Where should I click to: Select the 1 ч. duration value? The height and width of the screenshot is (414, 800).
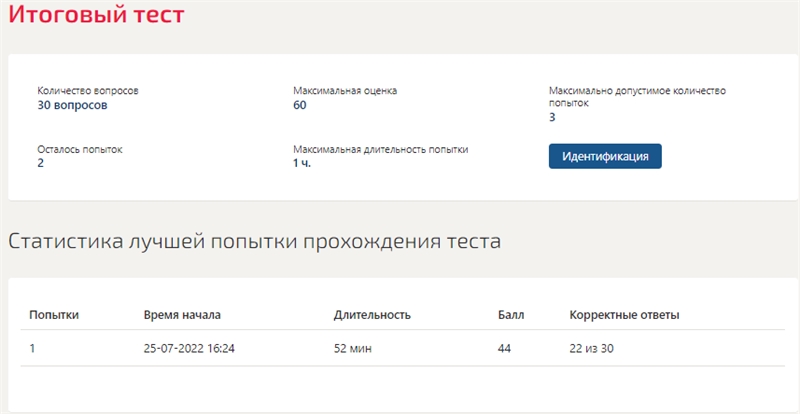click(x=302, y=164)
